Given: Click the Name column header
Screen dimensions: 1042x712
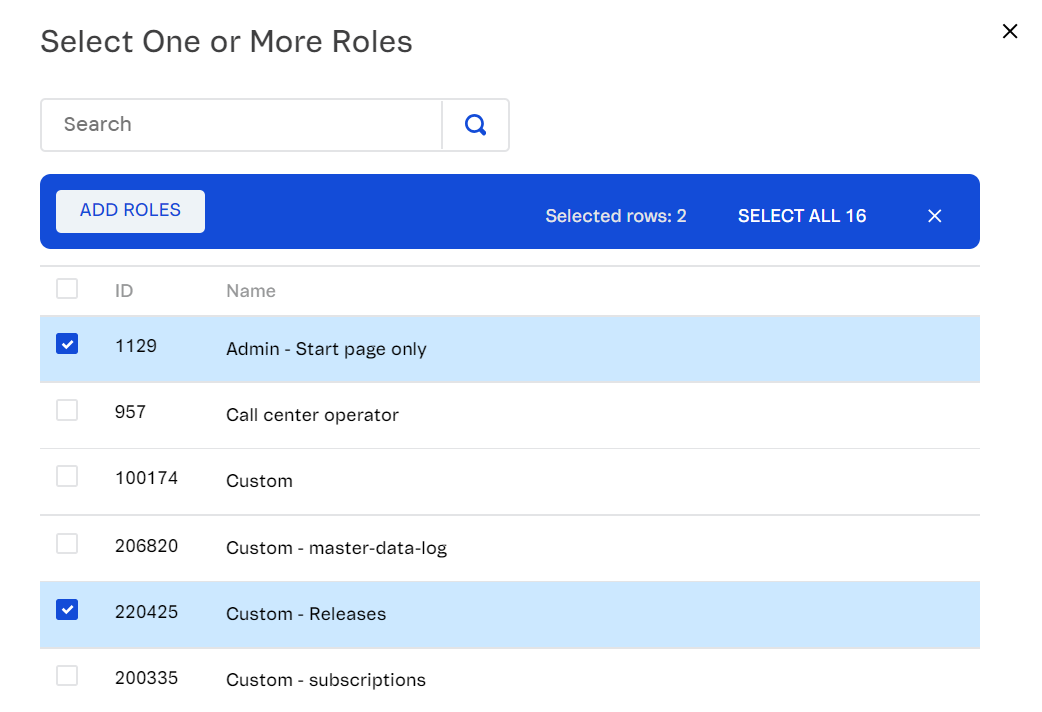Looking at the screenshot, I should 251,291.
